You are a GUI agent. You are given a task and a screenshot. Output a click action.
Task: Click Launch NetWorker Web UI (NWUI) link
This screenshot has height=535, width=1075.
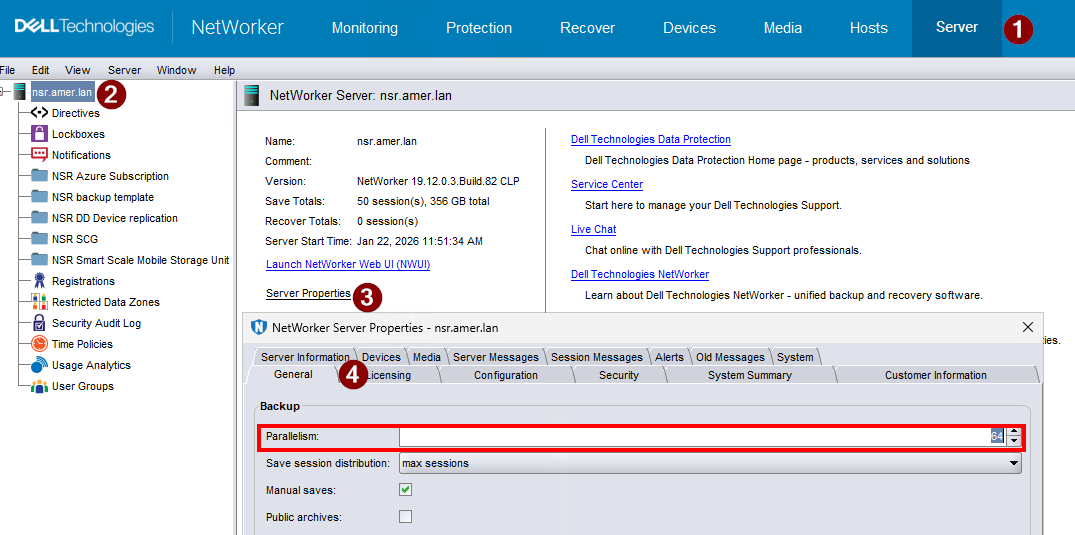[348, 264]
